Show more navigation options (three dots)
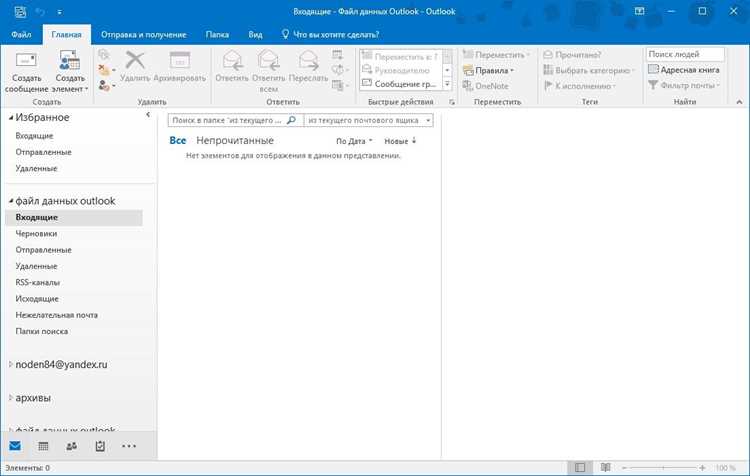Viewport: 750px width, 476px height. coord(129,446)
